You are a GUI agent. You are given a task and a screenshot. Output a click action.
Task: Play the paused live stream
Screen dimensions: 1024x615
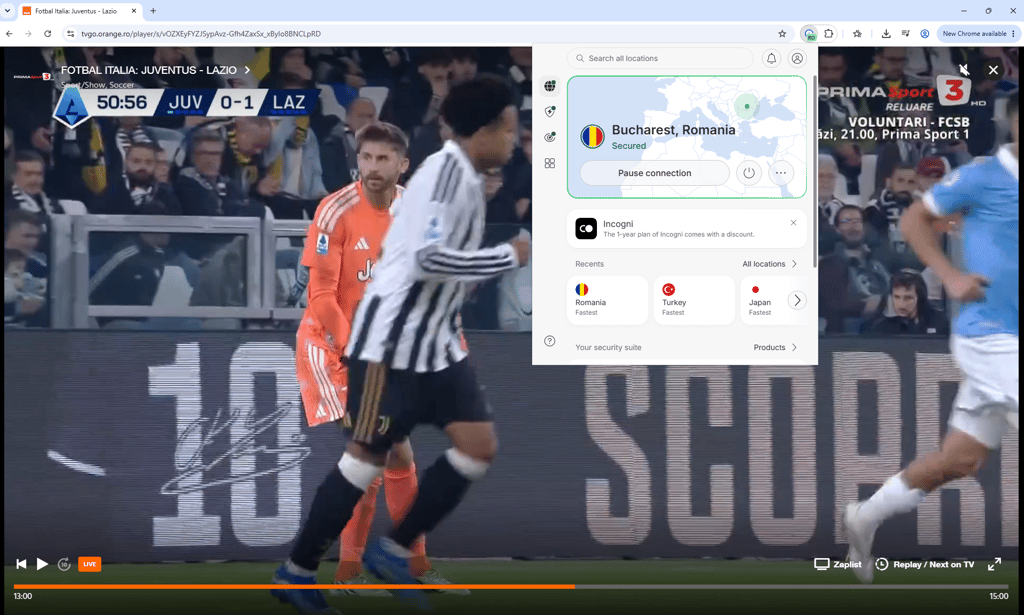point(42,564)
